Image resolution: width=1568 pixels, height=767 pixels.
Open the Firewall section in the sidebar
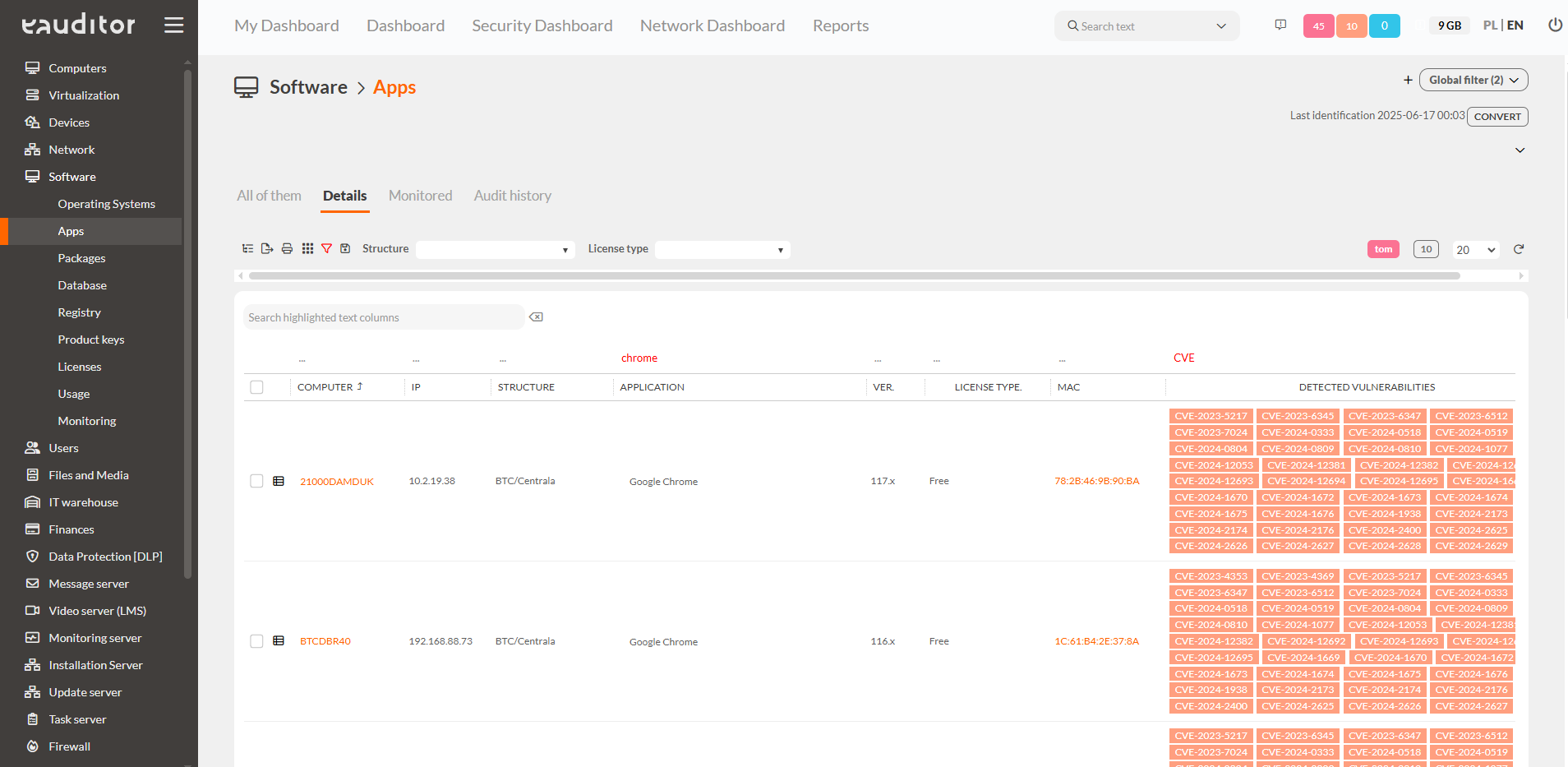click(x=70, y=746)
